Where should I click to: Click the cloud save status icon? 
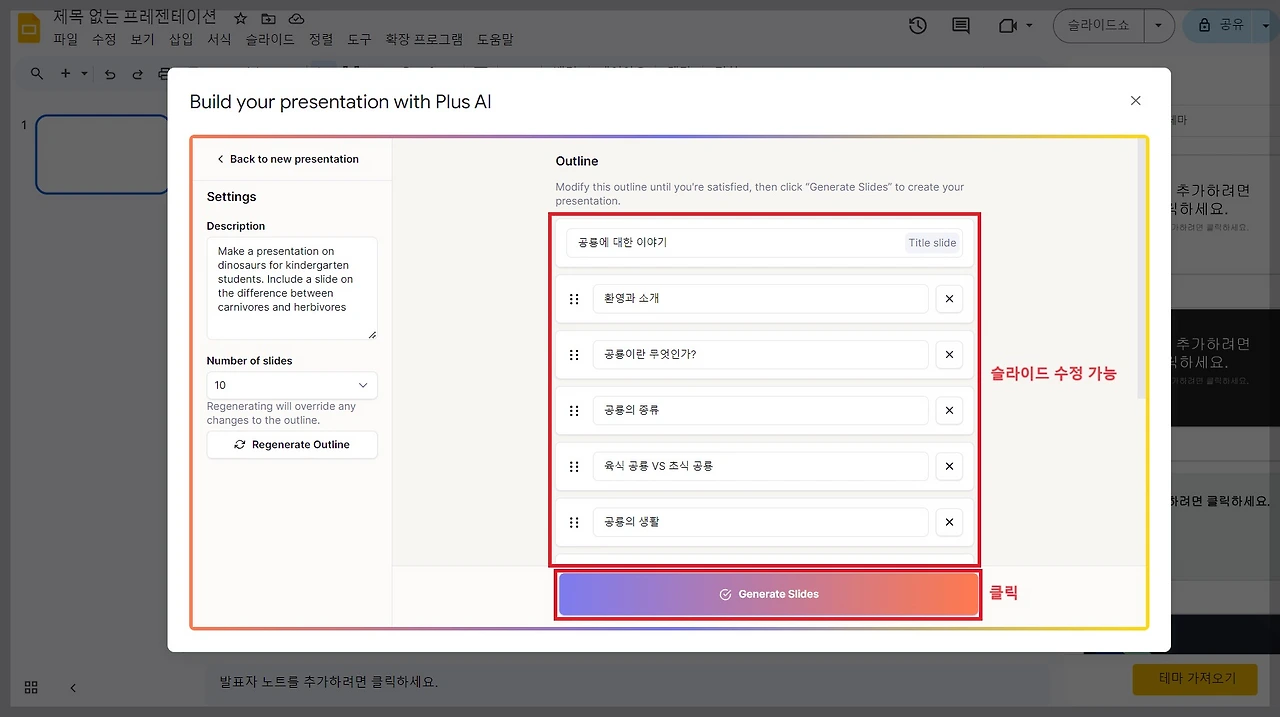click(296, 18)
